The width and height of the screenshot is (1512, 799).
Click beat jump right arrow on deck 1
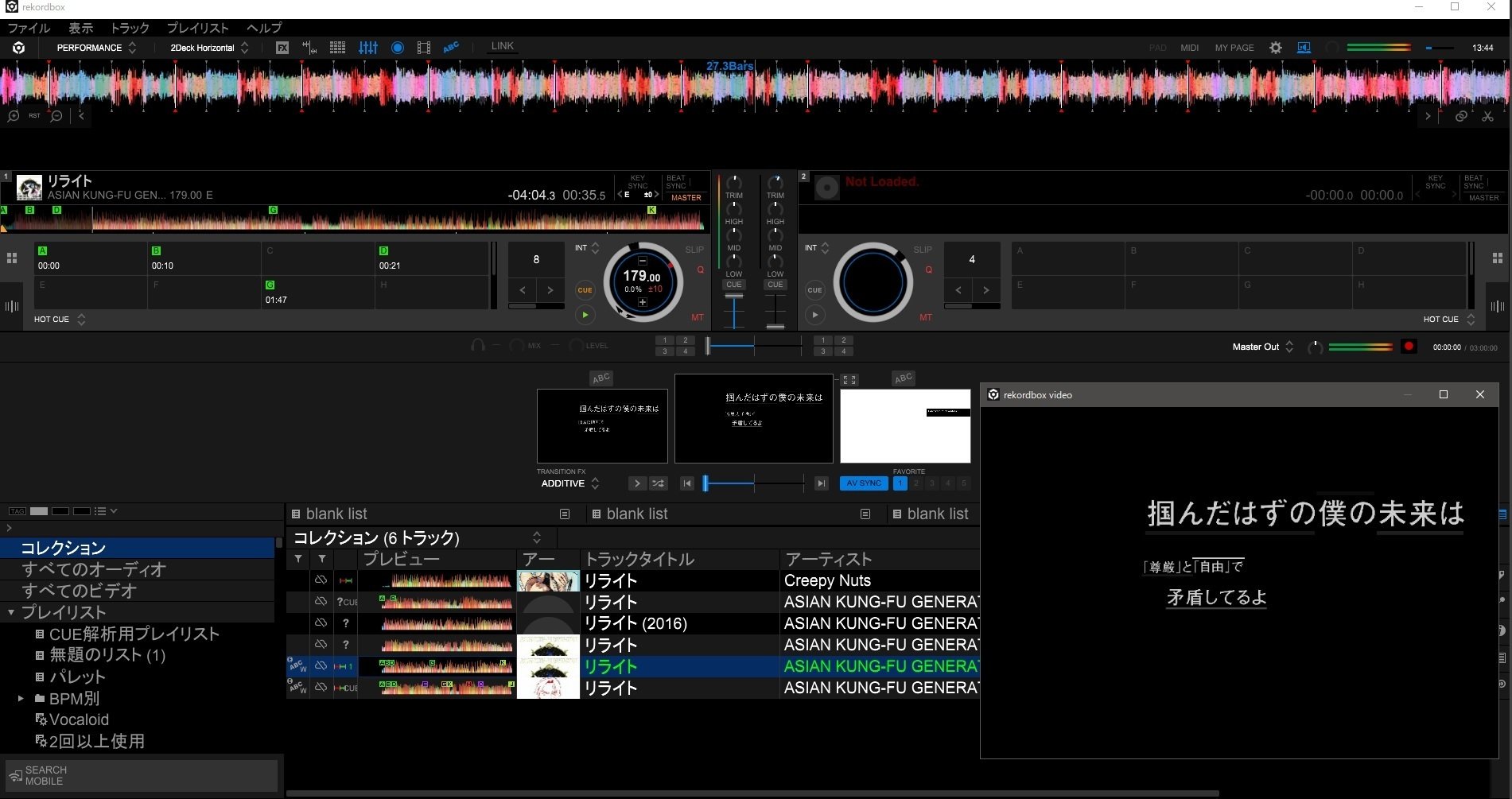point(550,290)
